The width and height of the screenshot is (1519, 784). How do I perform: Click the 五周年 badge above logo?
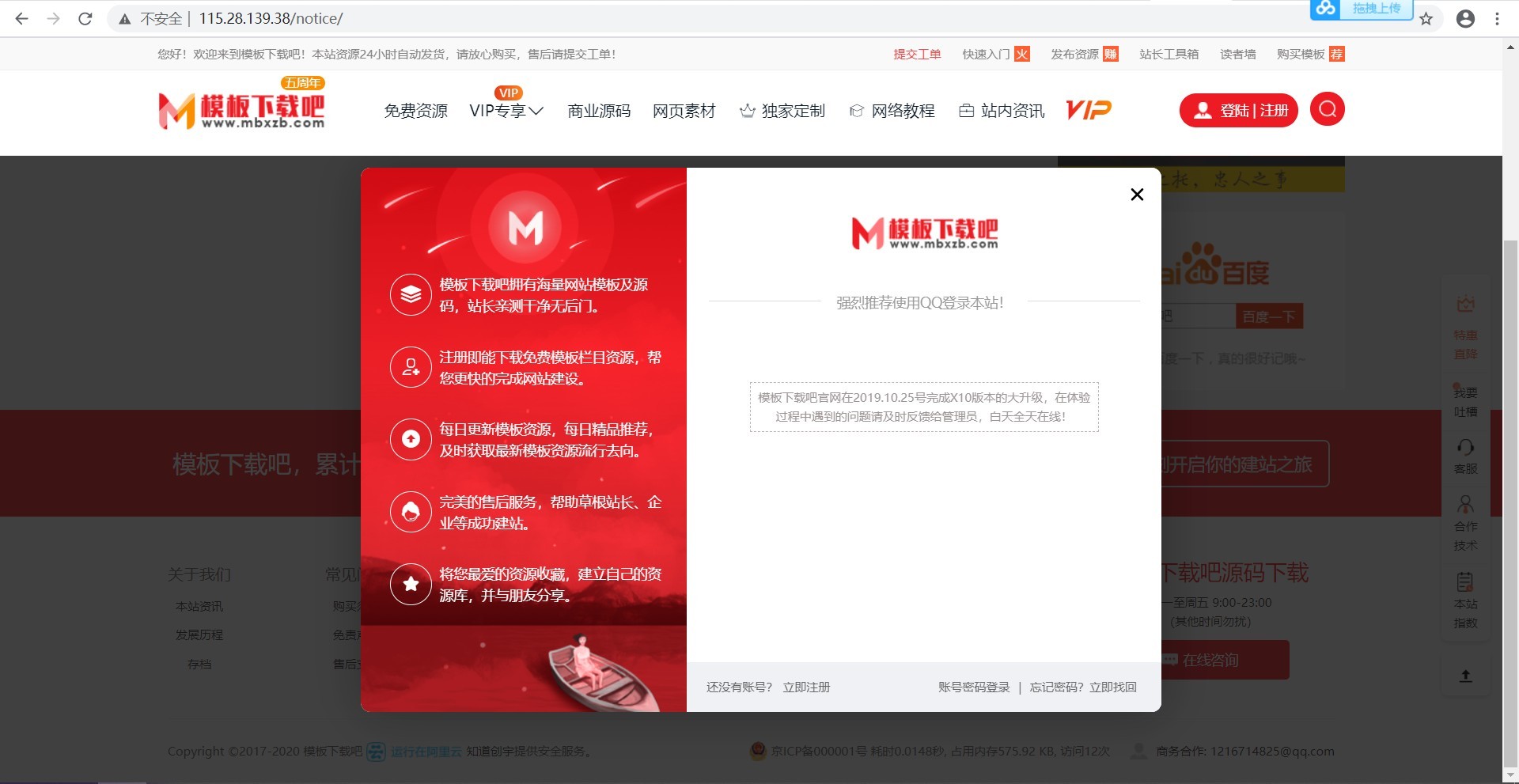click(303, 82)
